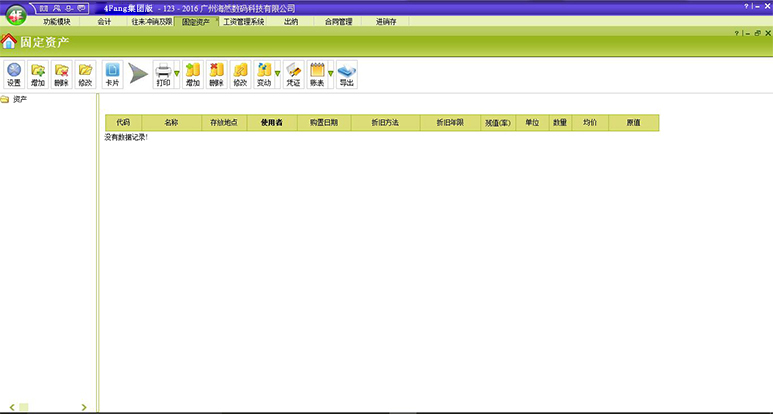
Task: Expand the 打印 print dropdown arrow
Action: [177, 74]
